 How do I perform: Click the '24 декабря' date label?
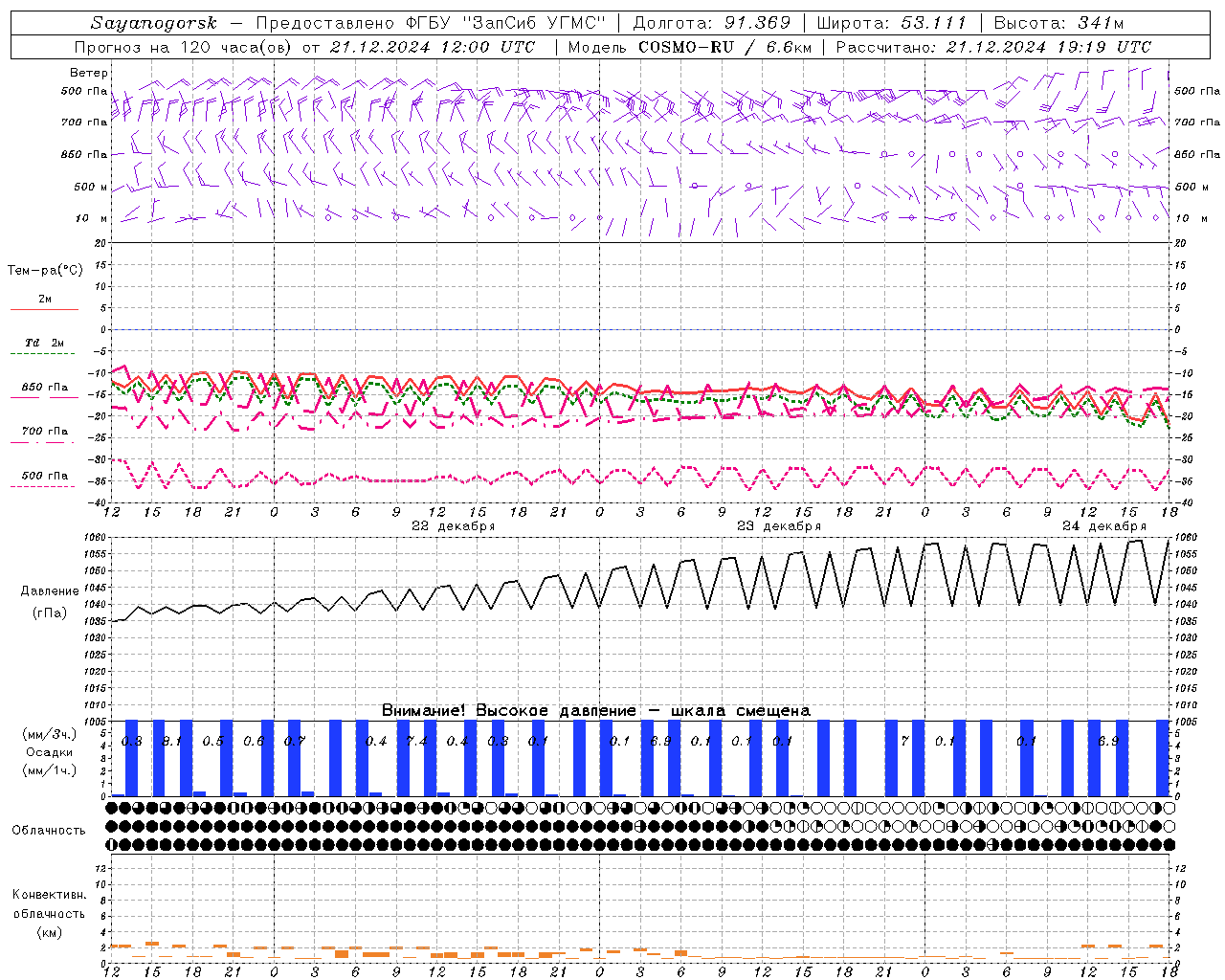(x=1103, y=526)
